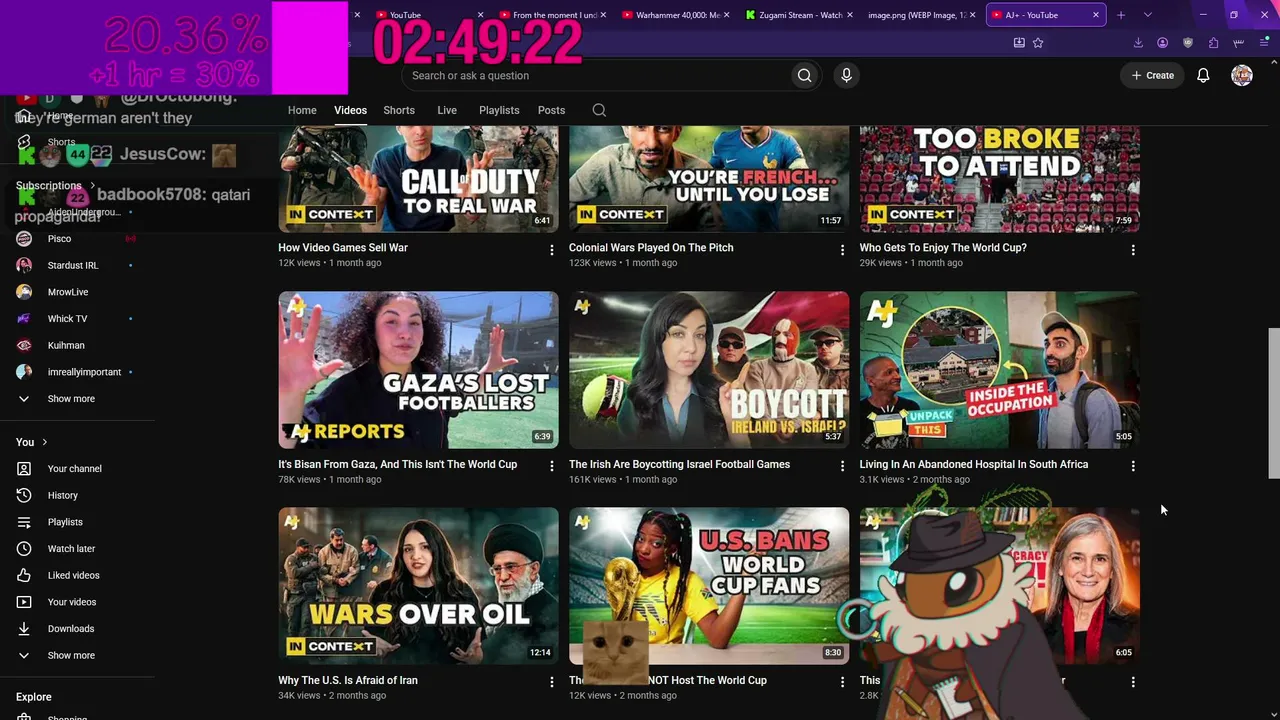Open options for Why The U.S. Is Afraid of Iran

551,682
